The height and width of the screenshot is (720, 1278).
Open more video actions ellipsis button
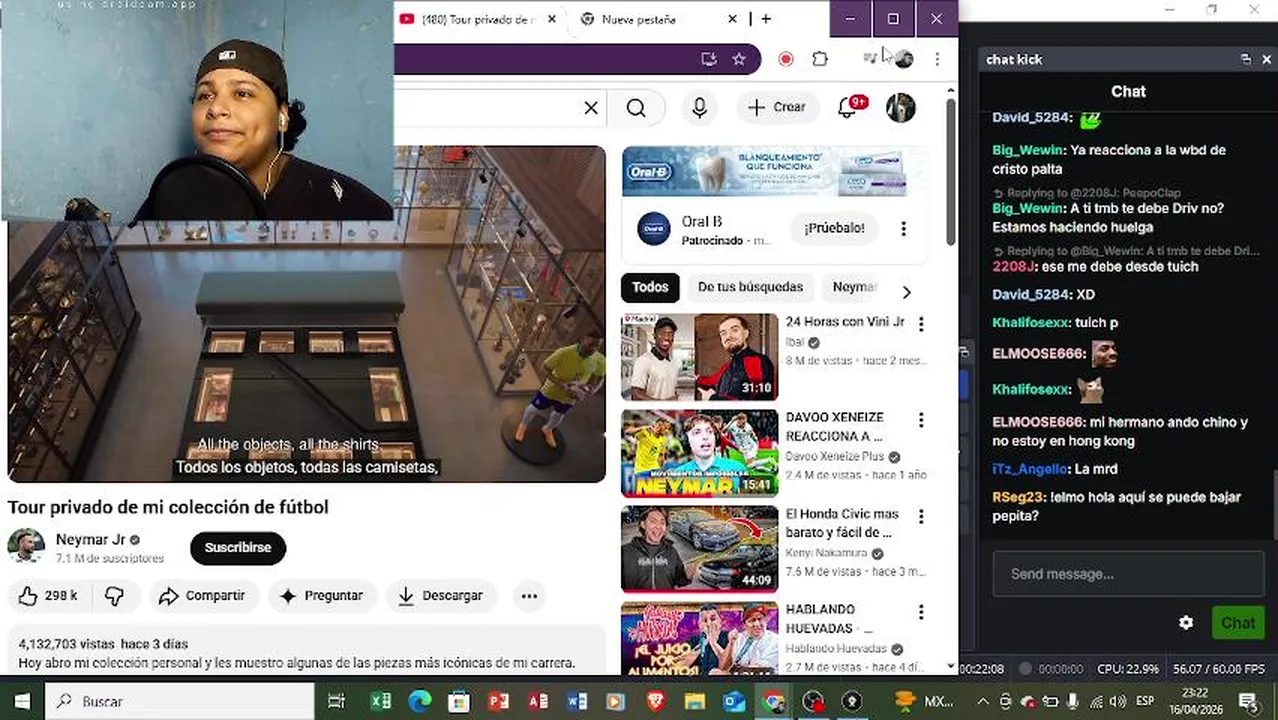[x=529, y=595]
